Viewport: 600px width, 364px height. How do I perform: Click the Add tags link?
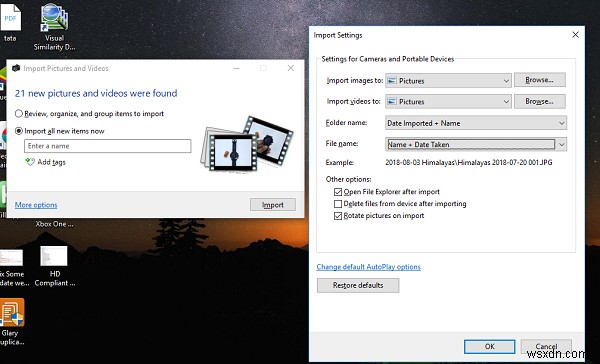51,162
